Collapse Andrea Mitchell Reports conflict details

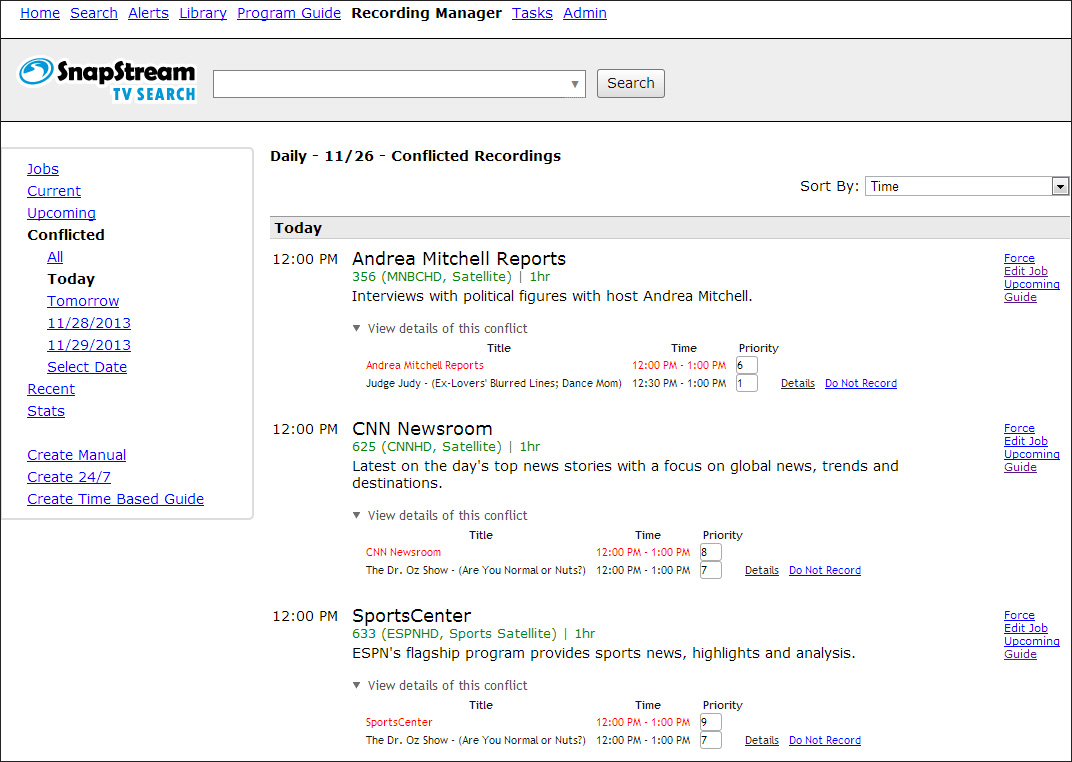coord(440,328)
